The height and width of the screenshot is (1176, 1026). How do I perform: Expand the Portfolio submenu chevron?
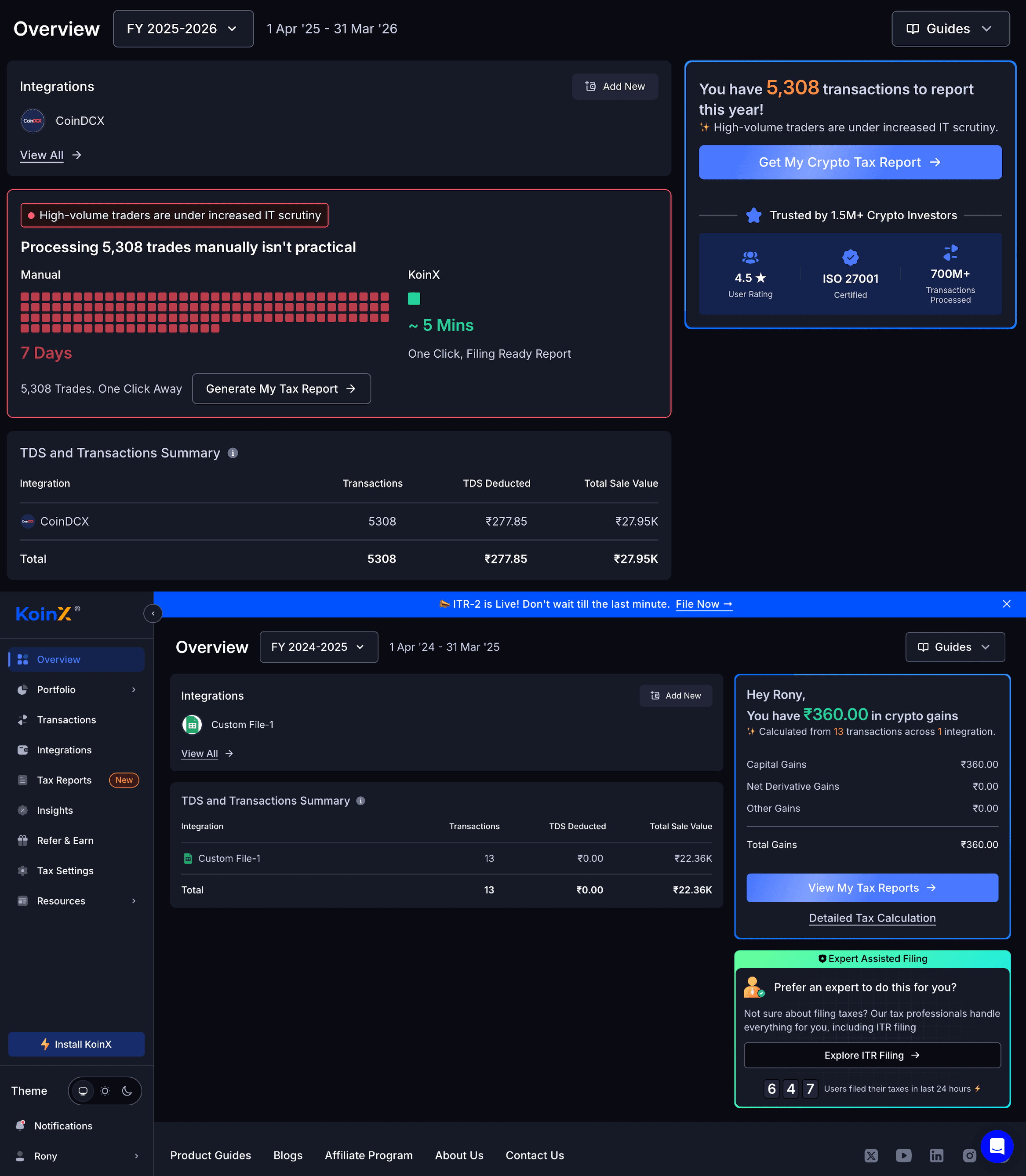134,690
